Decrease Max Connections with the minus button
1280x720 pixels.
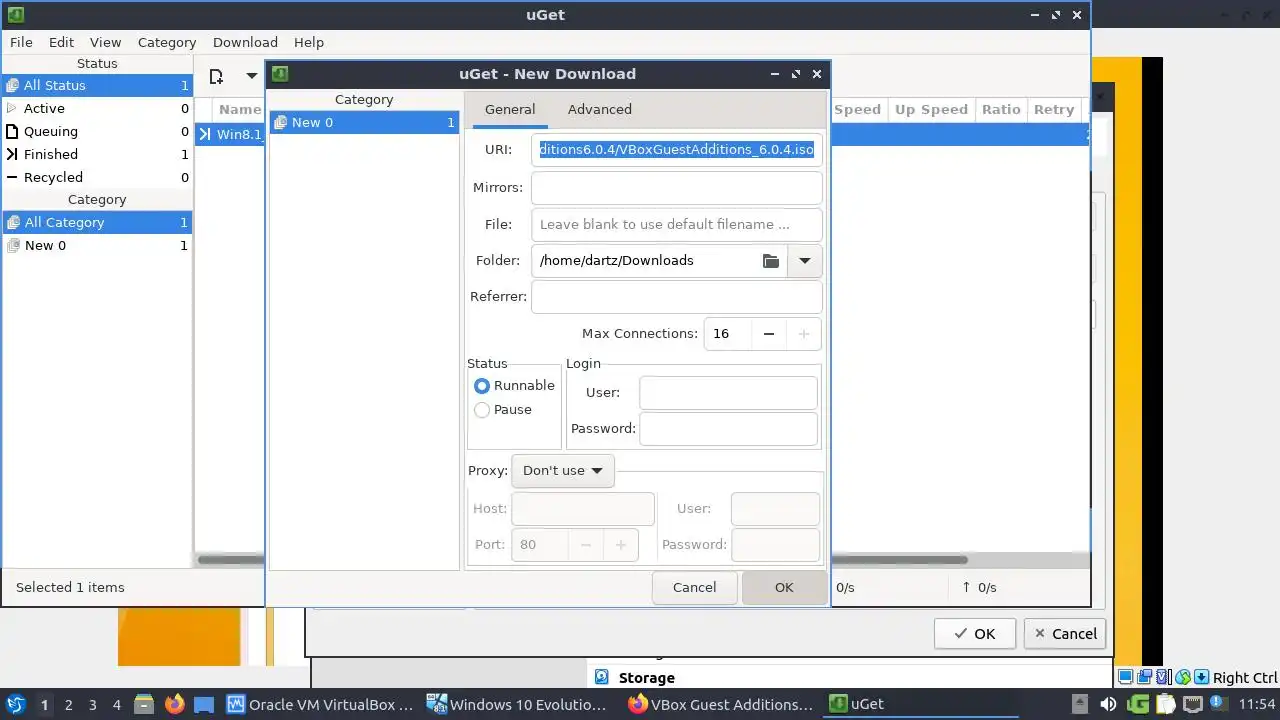[x=769, y=334]
